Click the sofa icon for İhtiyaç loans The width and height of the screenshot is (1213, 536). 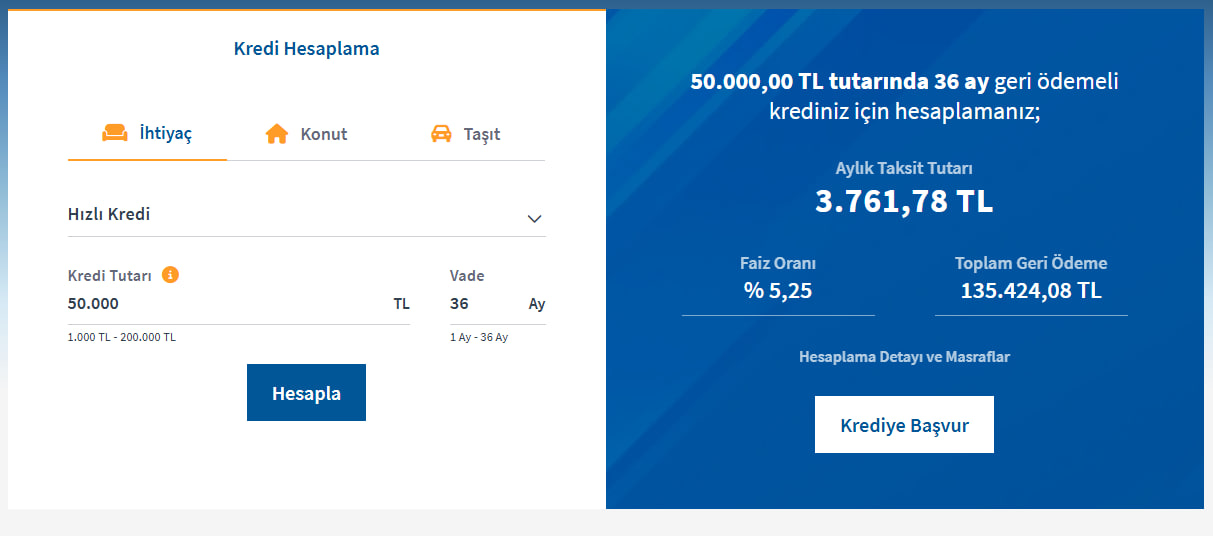pos(115,133)
